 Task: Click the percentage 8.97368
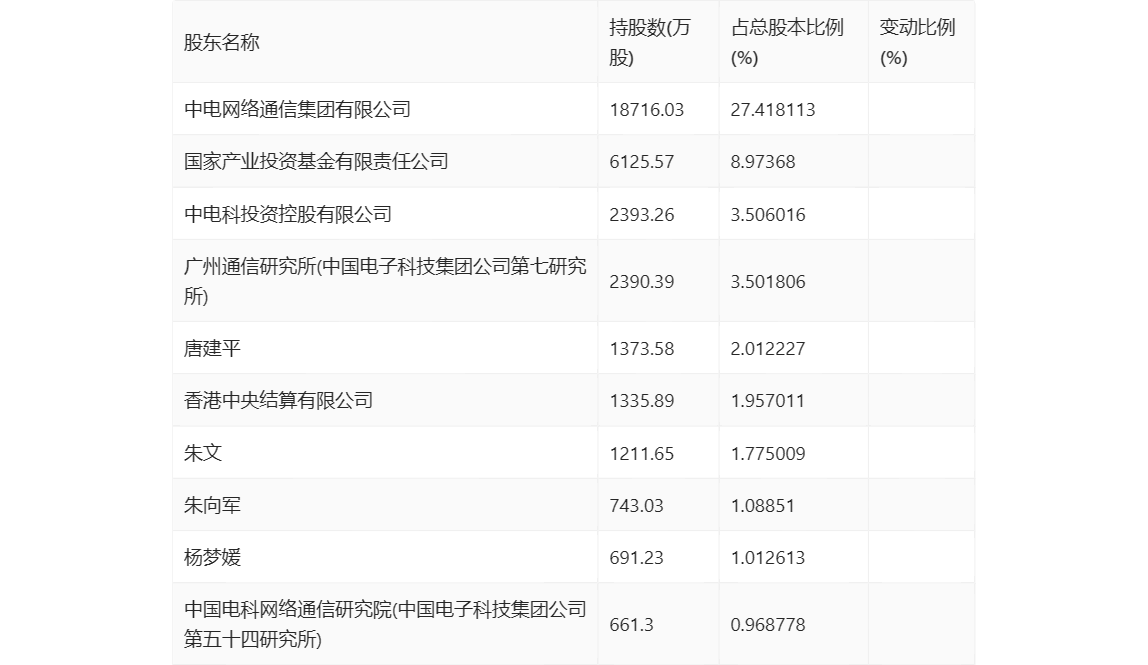pyautogui.click(x=762, y=162)
